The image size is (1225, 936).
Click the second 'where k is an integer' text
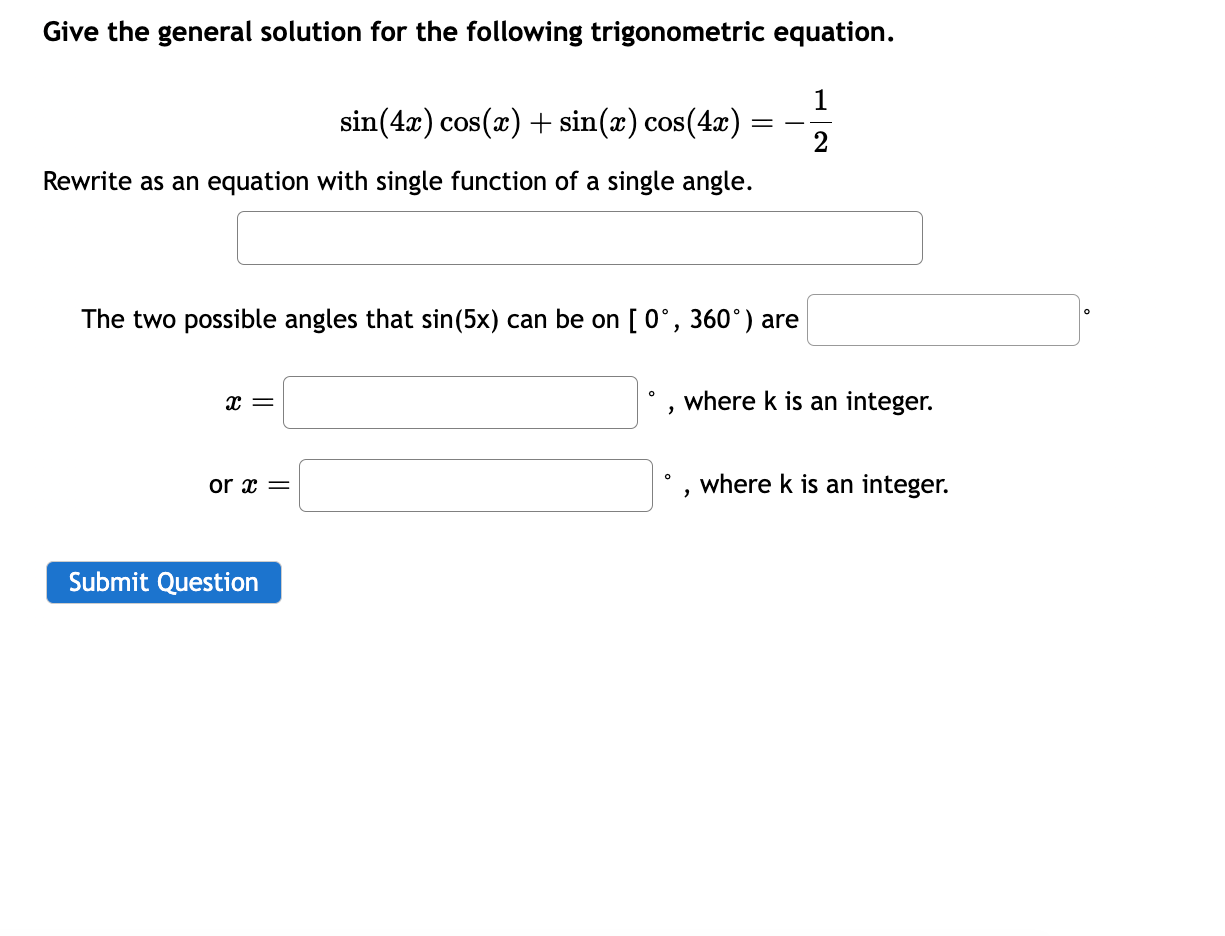click(x=826, y=484)
